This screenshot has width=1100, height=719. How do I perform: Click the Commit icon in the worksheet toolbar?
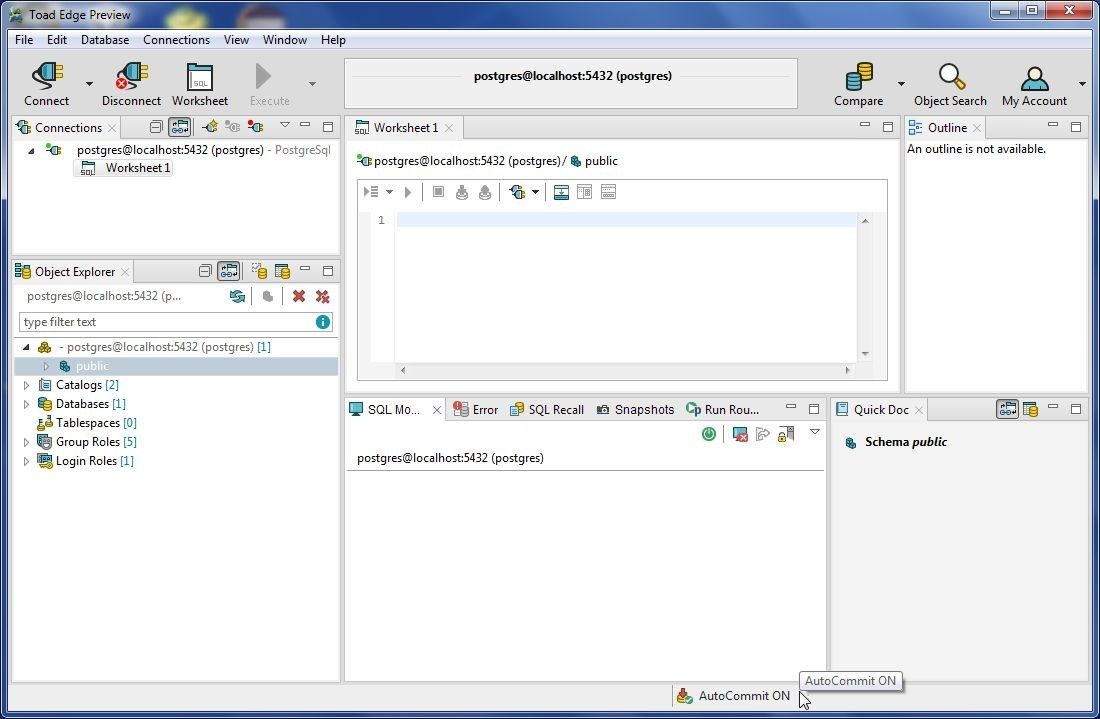(461, 191)
